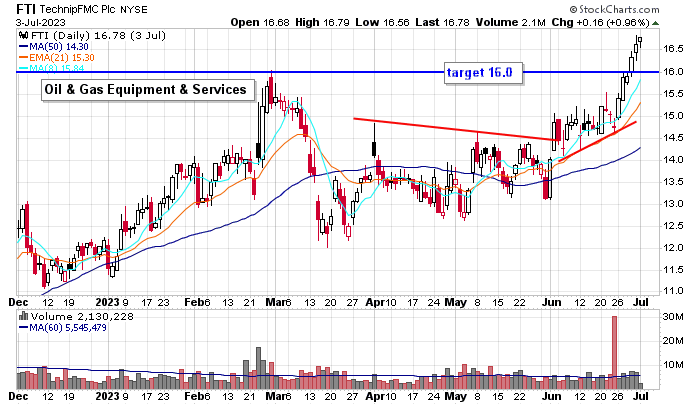The height and width of the screenshot is (405, 700).
Task: Click the MA(60) 5,545,479 legend entry
Action: pos(62,328)
